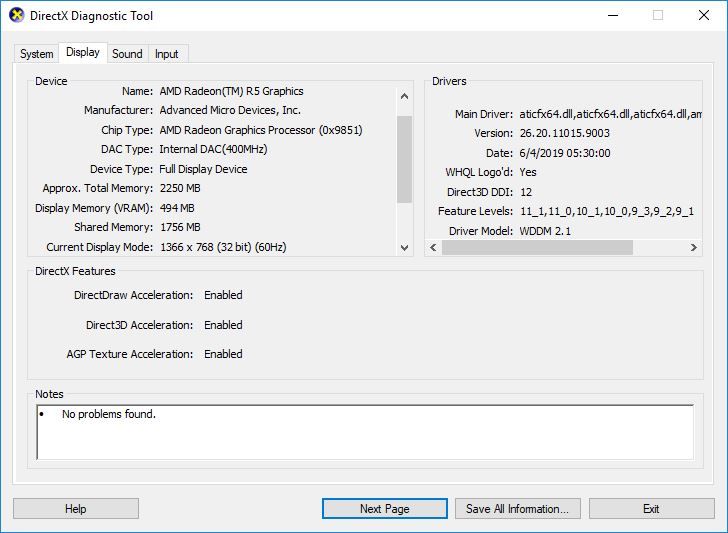Click the 'Internal DAC(400MHz)' value
728x533 pixels.
213,149
